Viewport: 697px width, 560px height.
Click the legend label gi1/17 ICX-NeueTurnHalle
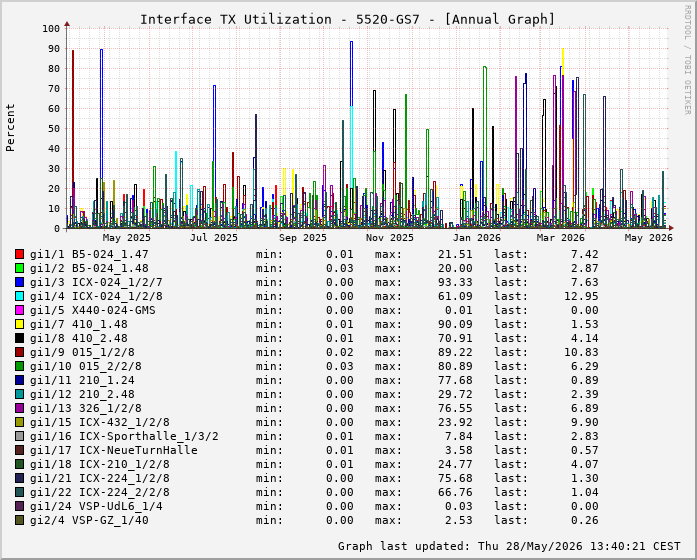[114, 450]
